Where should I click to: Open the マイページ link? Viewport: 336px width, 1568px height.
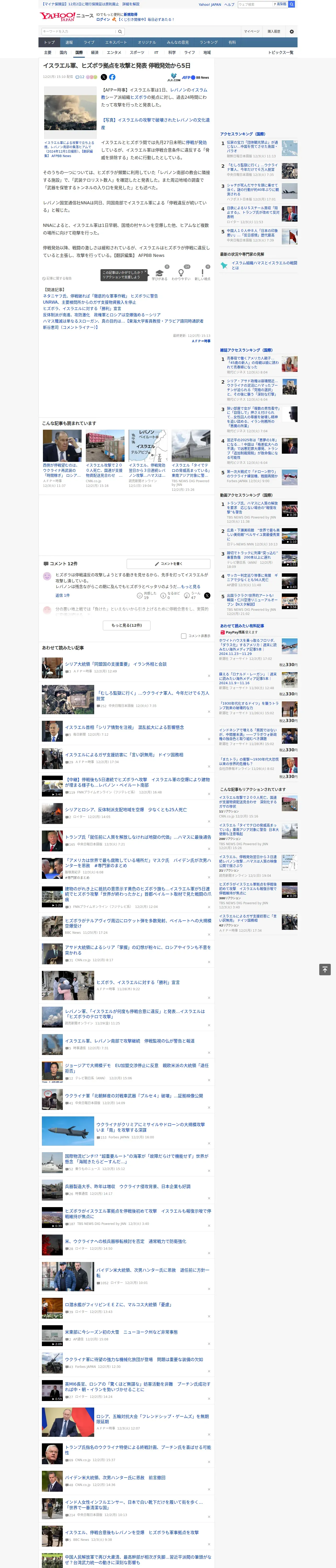tap(252, 31)
